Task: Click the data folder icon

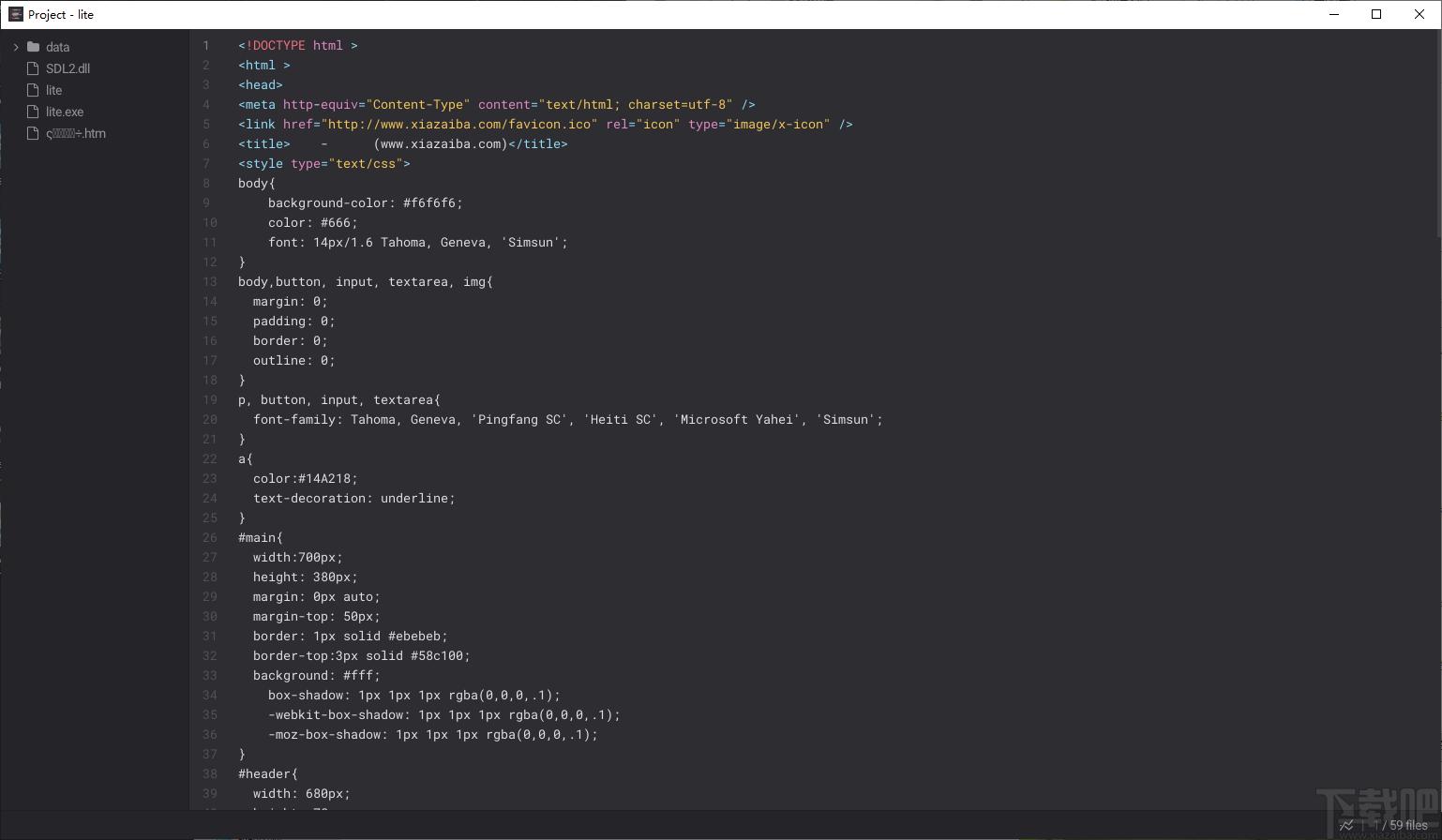Action: coord(34,47)
